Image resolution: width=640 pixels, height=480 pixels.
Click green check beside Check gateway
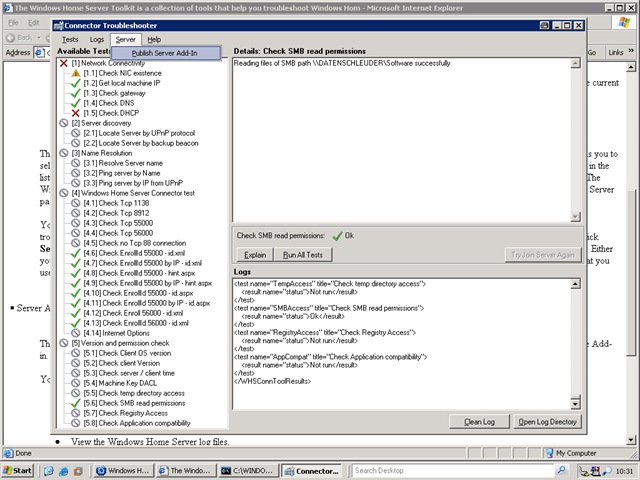(x=76, y=93)
